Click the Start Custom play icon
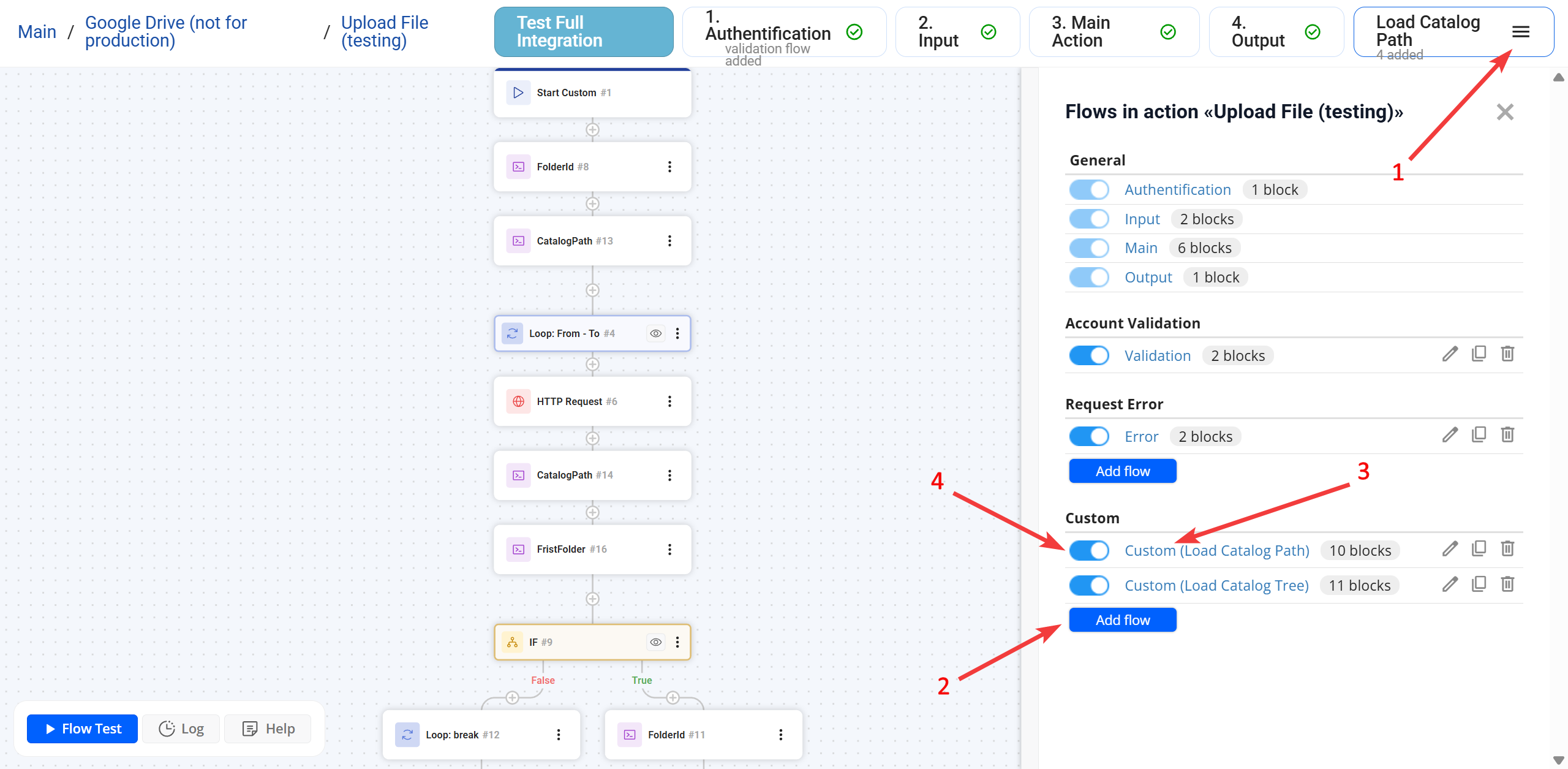The image size is (1568, 769). [x=518, y=92]
